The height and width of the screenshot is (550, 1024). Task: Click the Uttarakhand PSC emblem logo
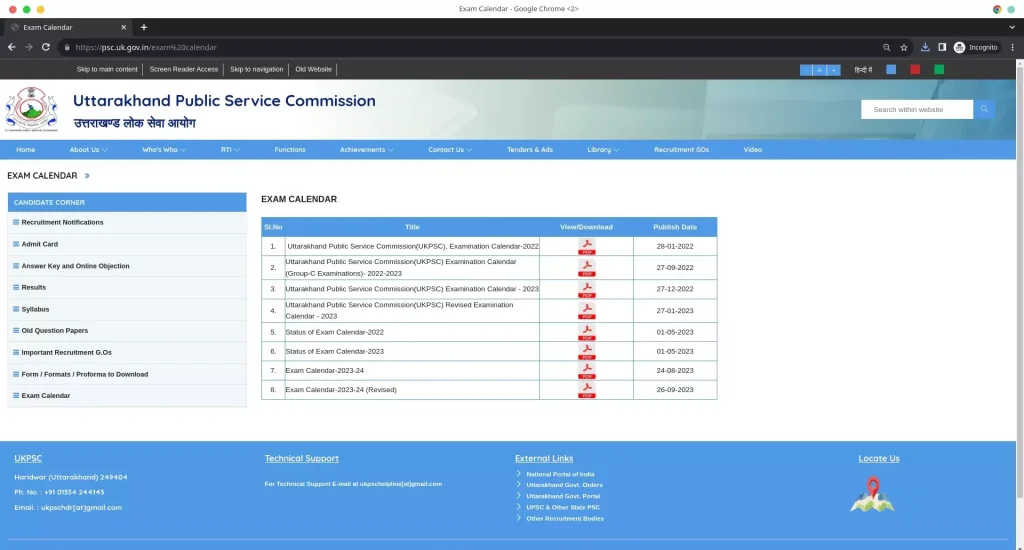tap(31, 109)
